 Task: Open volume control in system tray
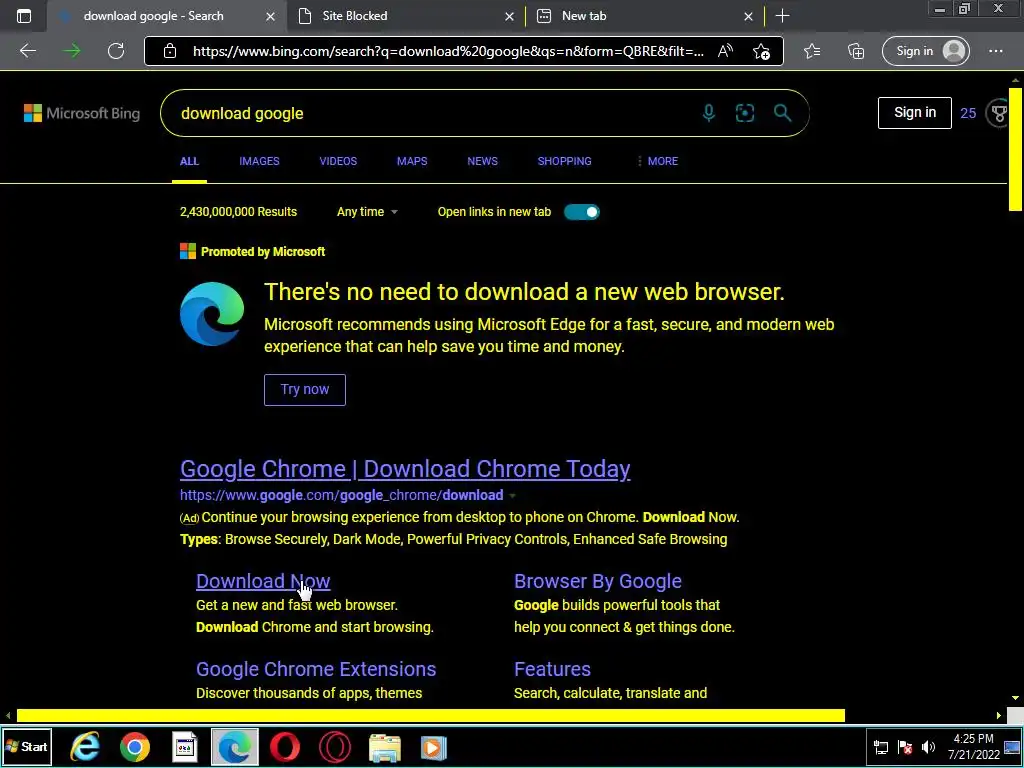[x=928, y=747]
